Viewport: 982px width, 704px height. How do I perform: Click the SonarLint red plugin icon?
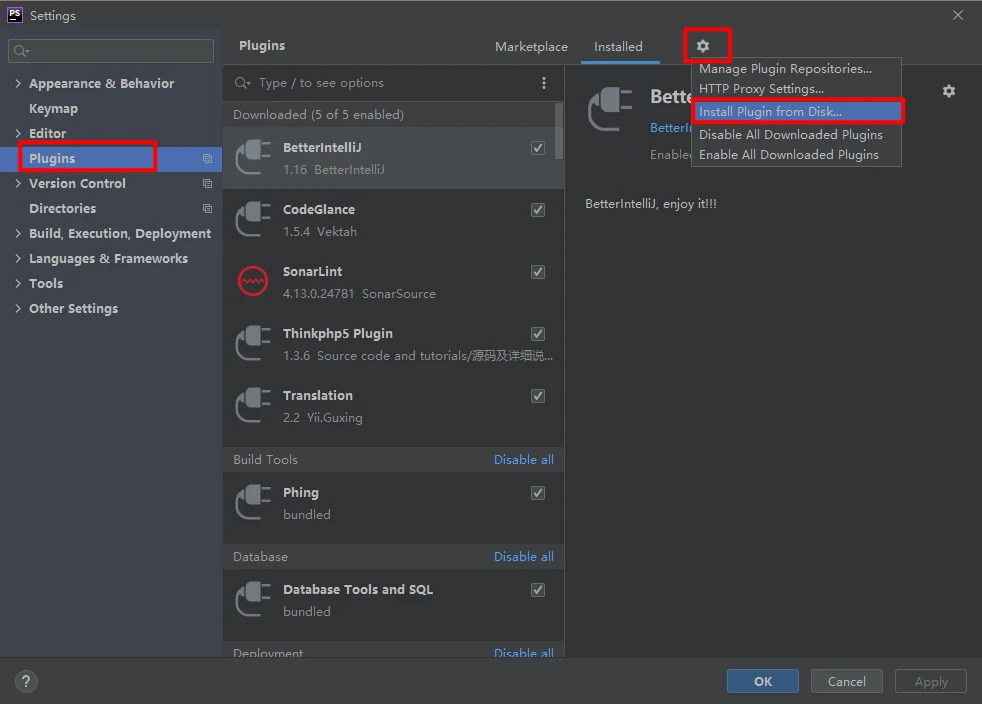pyautogui.click(x=253, y=282)
